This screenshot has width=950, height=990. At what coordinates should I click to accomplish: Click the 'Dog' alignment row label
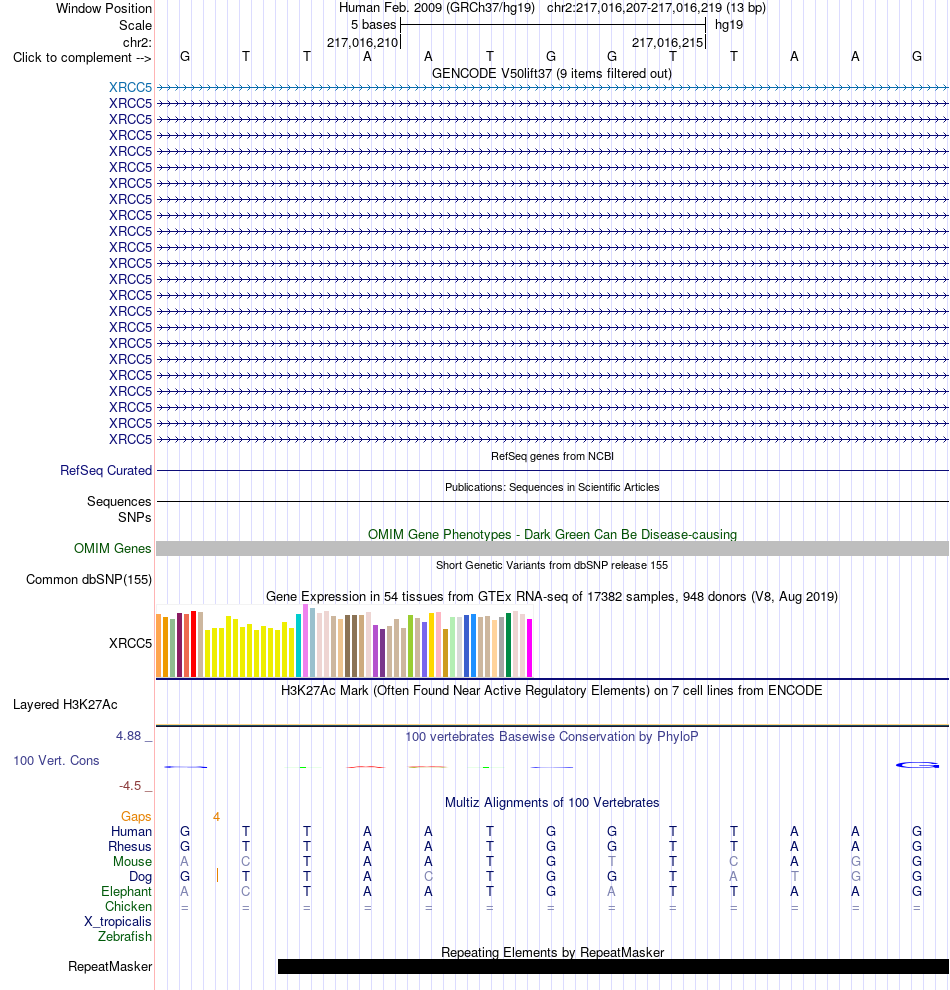tap(140, 876)
